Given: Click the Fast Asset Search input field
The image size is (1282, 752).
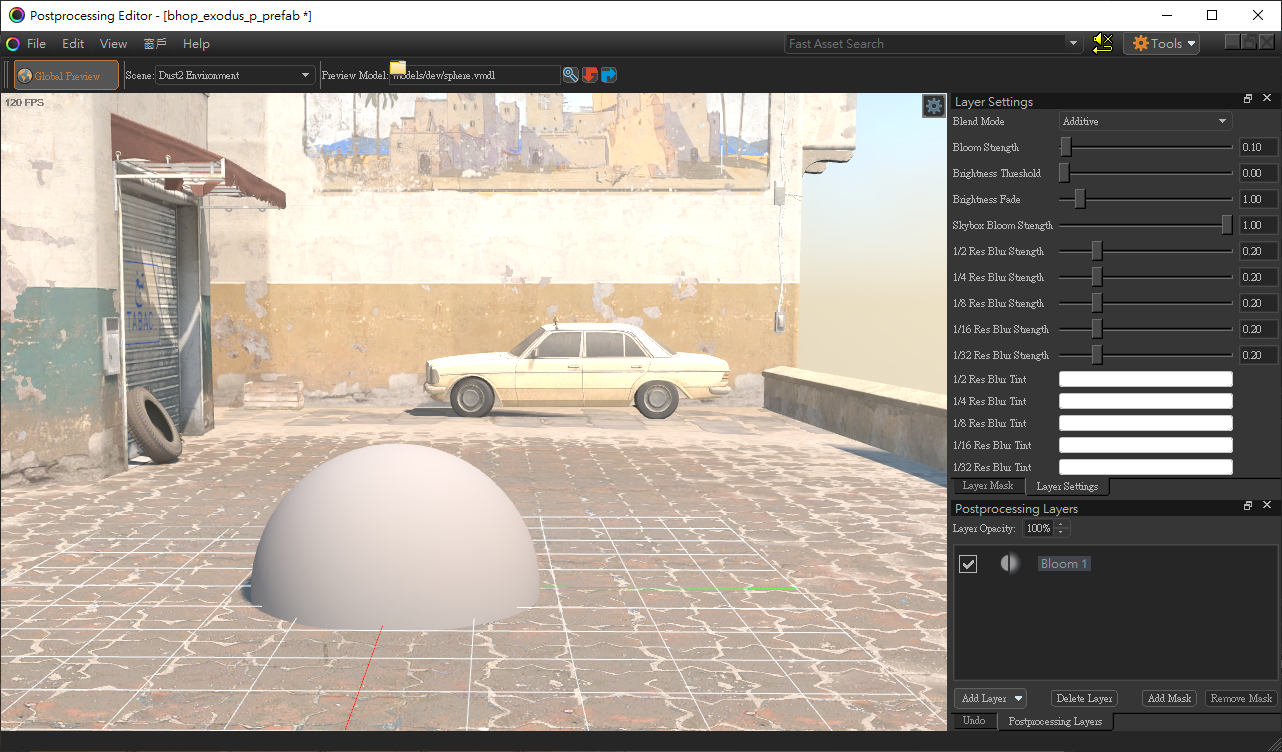Looking at the screenshot, I should 926,43.
